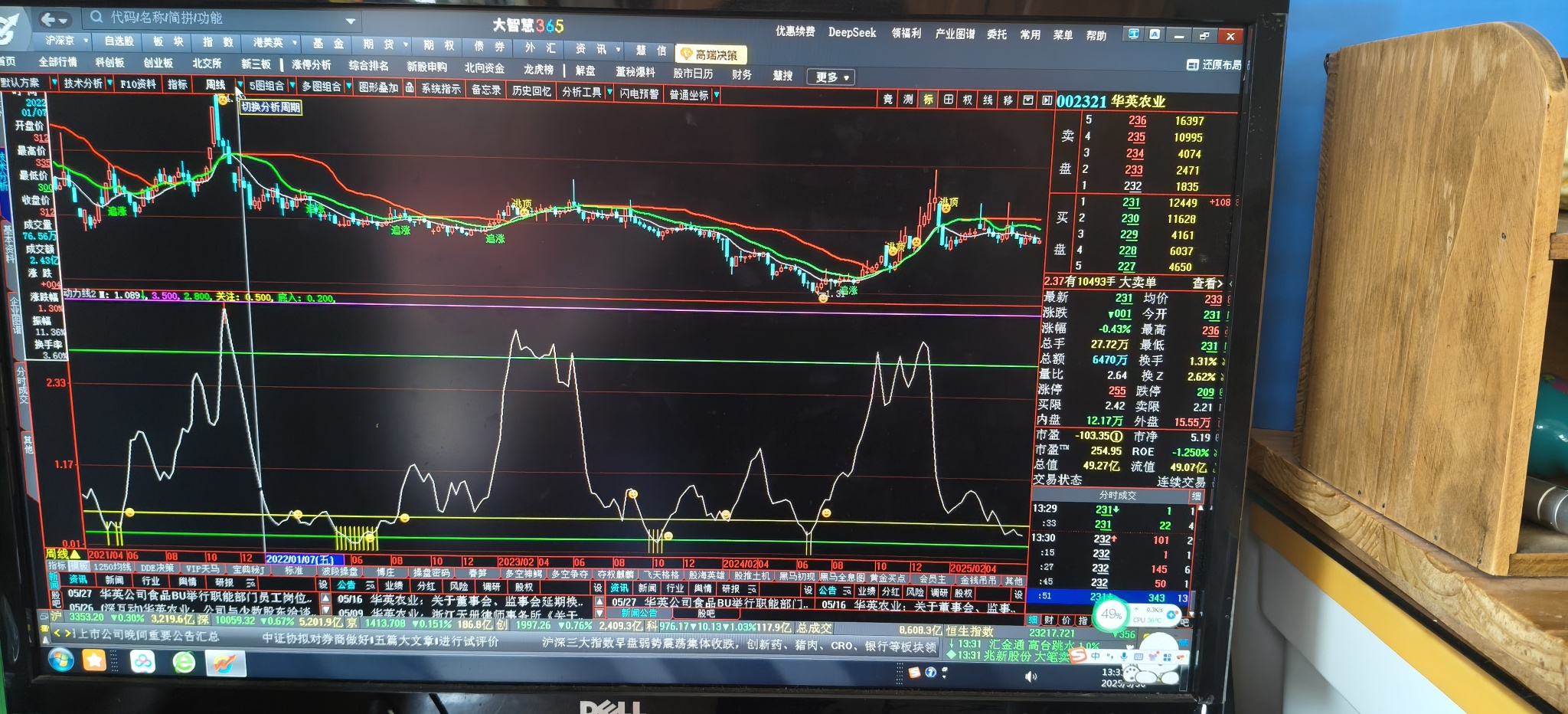The height and width of the screenshot is (714, 1568).
Task: Expand the 周线 period dropdown arrow
Action: 240,85
